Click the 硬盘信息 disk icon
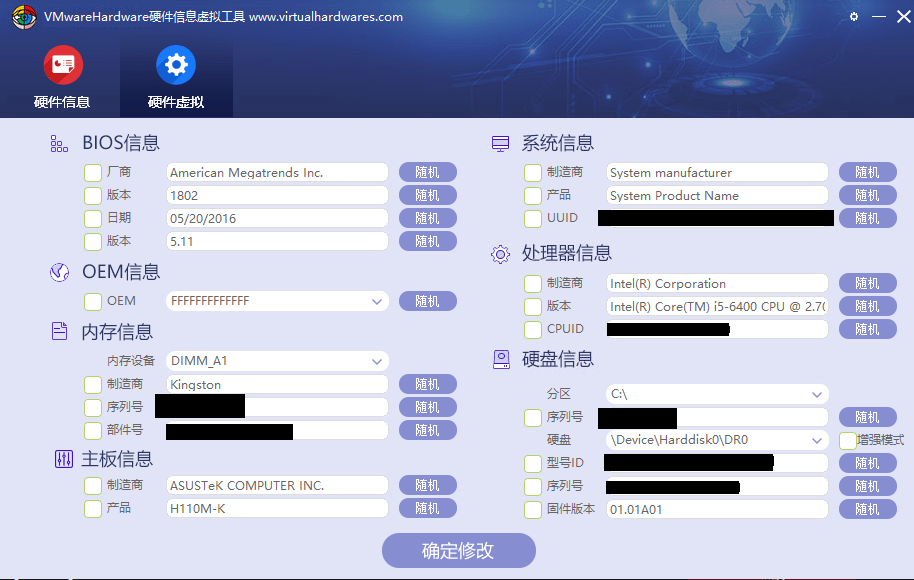Screen dimensions: 914x580 [x=501, y=359]
